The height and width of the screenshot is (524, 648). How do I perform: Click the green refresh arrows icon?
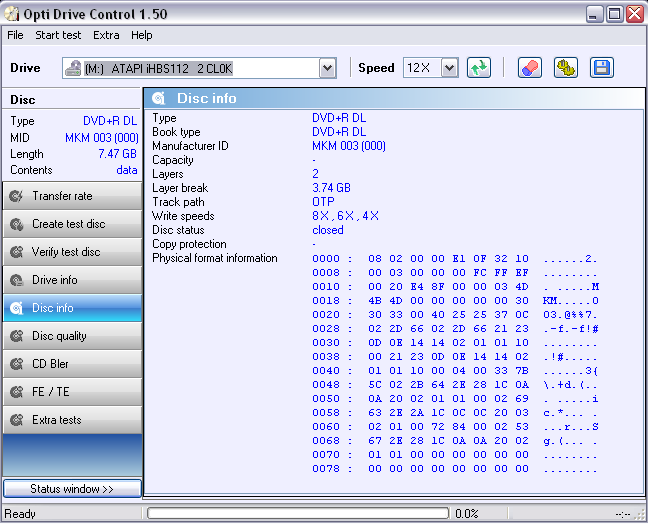(479, 68)
